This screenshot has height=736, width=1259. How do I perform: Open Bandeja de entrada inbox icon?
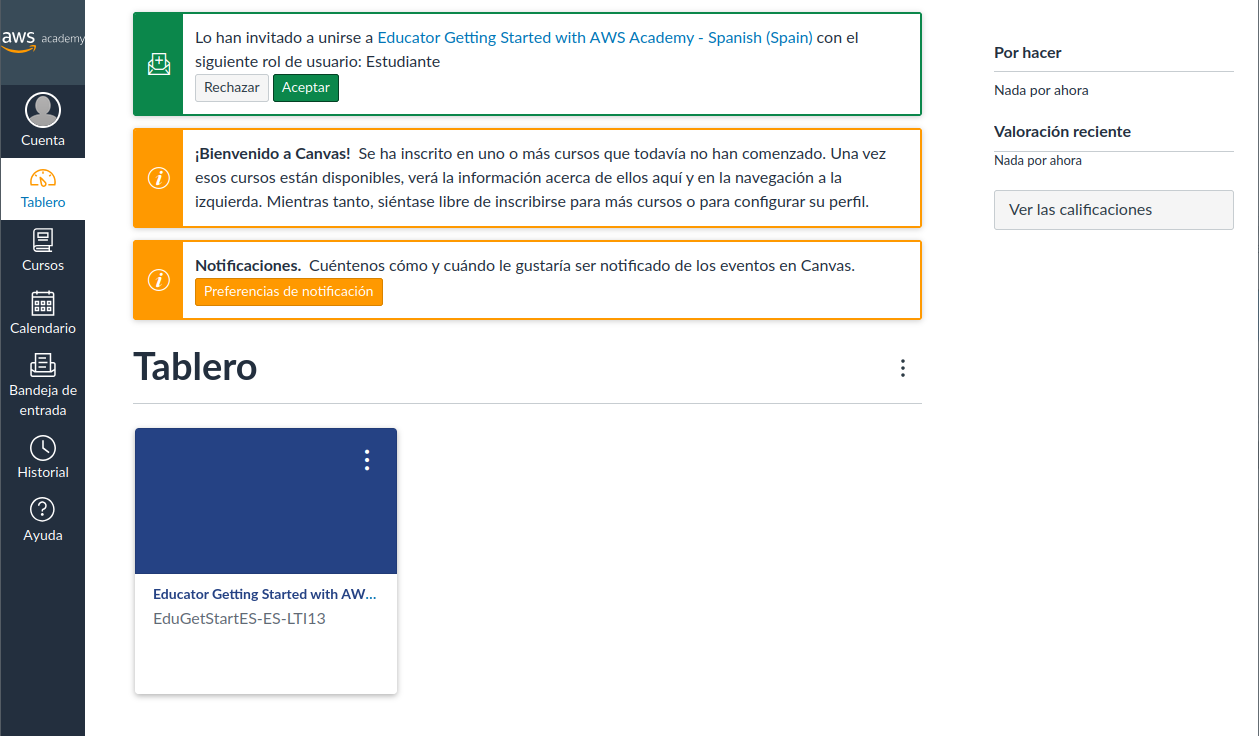click(42, 366)
